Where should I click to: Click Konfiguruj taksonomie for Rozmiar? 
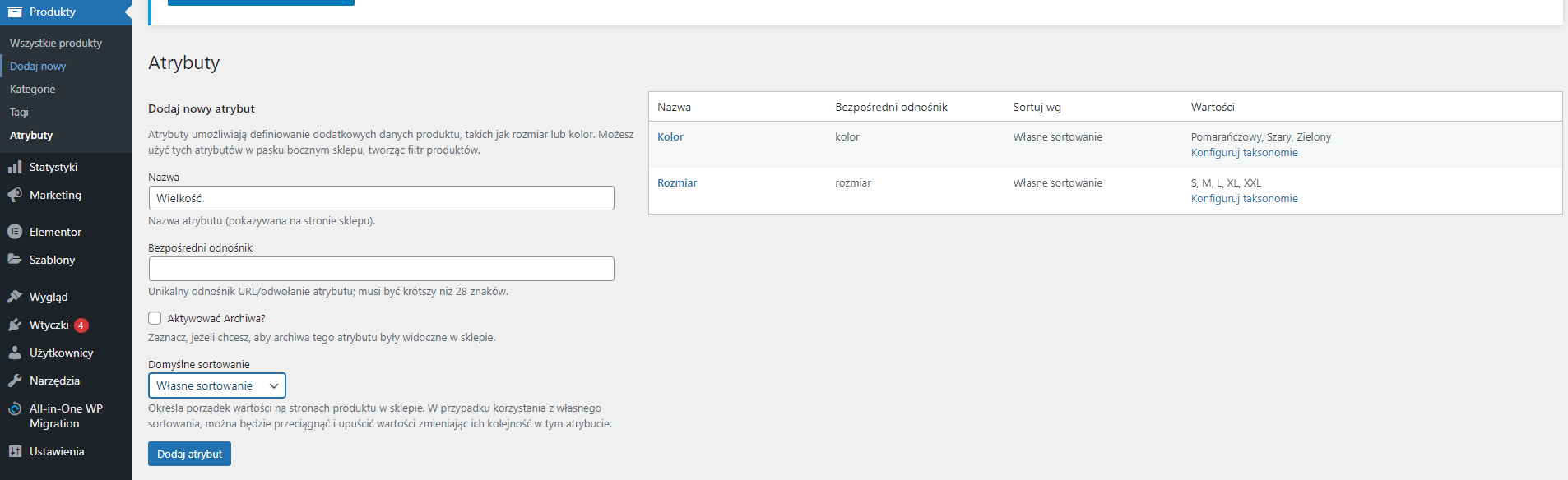point(1244,199)
